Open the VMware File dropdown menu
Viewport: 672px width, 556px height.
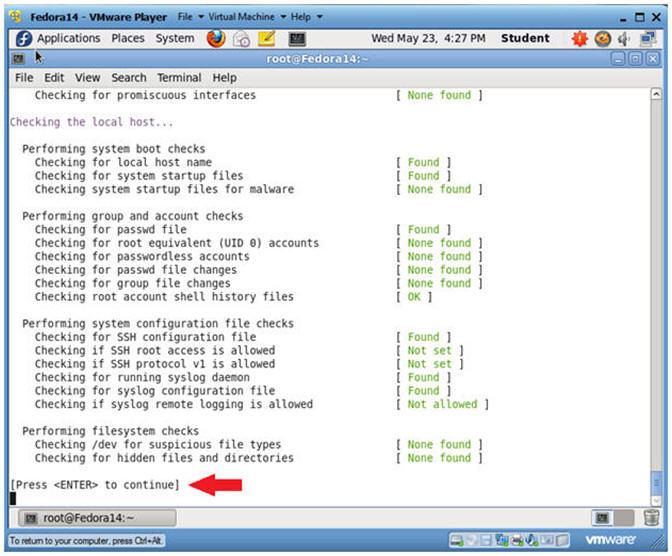190,17
